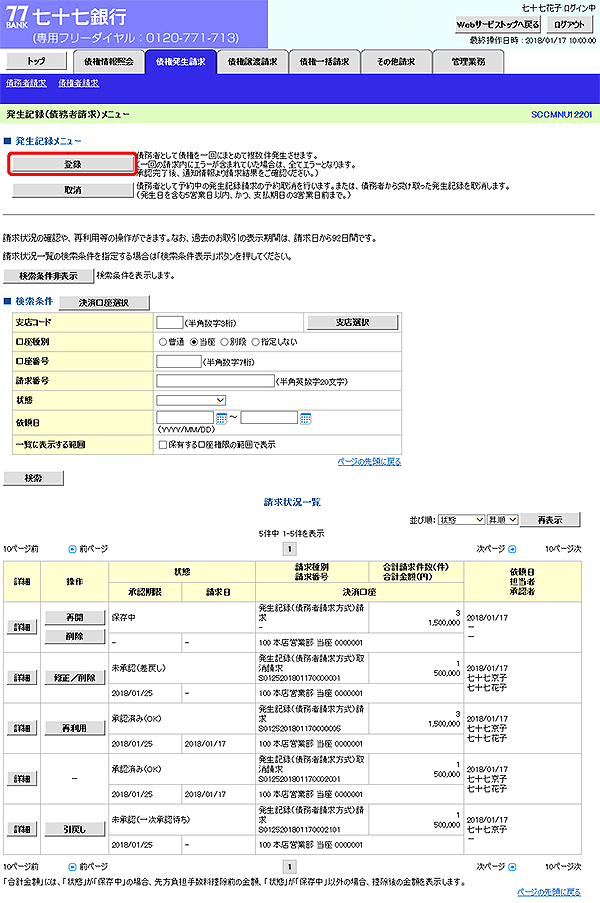Click the 依頼日 start date field
Viewport: 600px width, 903px height.
185,418
